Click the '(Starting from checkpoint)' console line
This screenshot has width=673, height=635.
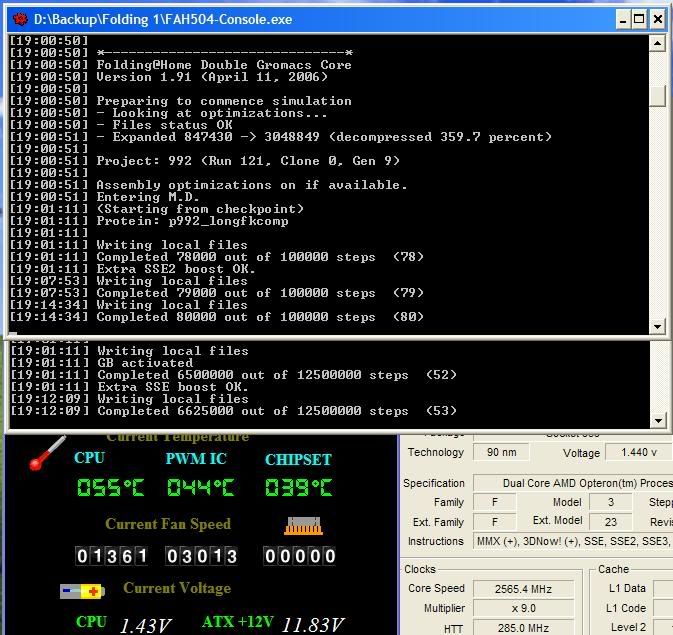(200, 209)
